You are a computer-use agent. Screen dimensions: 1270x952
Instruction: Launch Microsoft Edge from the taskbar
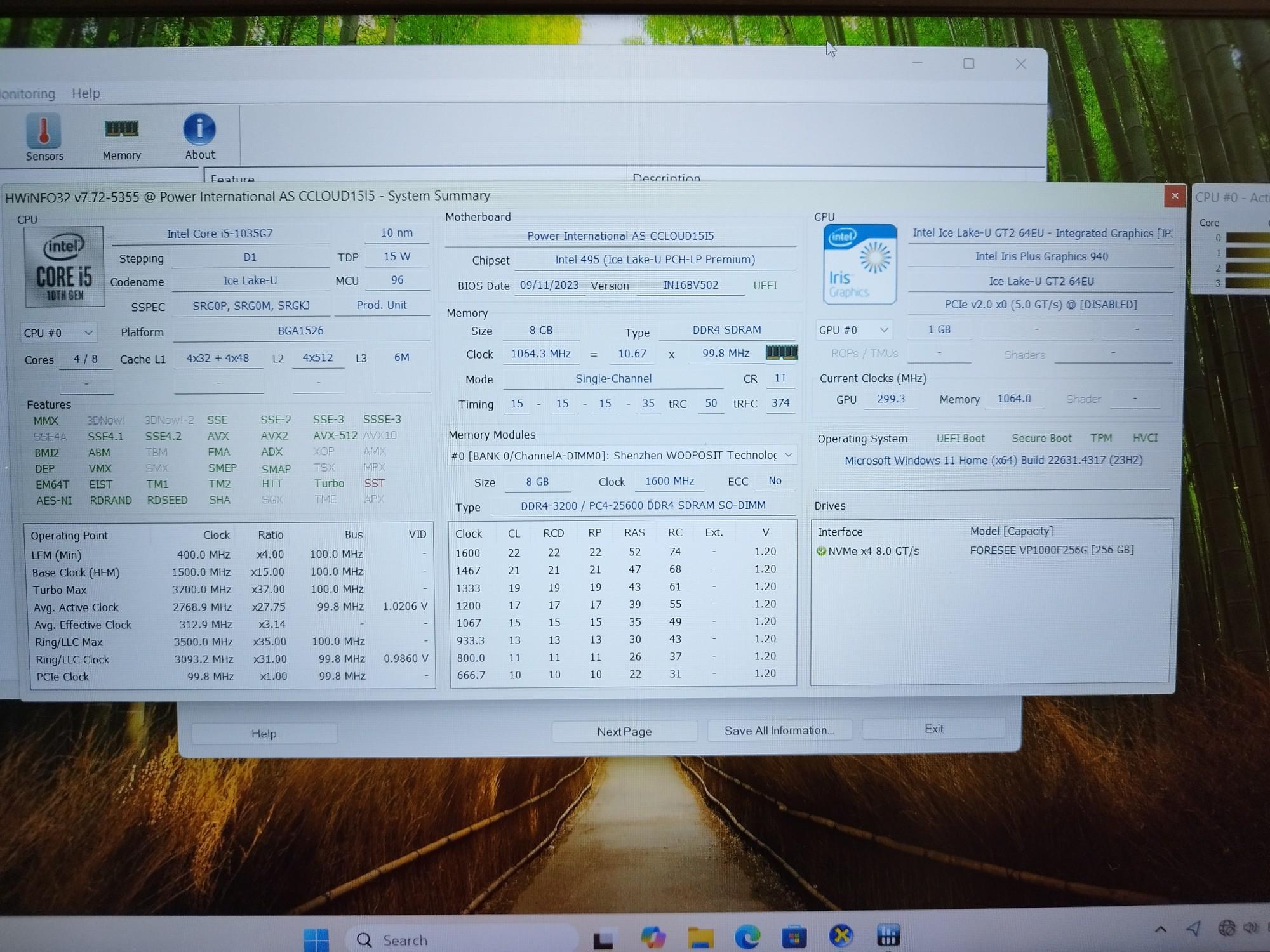747,936
